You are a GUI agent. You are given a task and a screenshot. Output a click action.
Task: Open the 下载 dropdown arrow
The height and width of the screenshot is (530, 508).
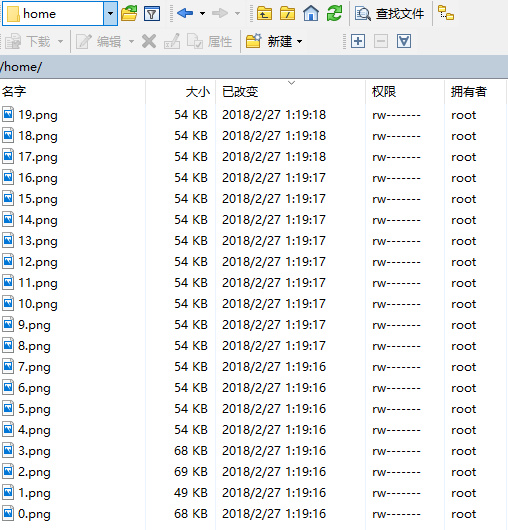point(61,42)
